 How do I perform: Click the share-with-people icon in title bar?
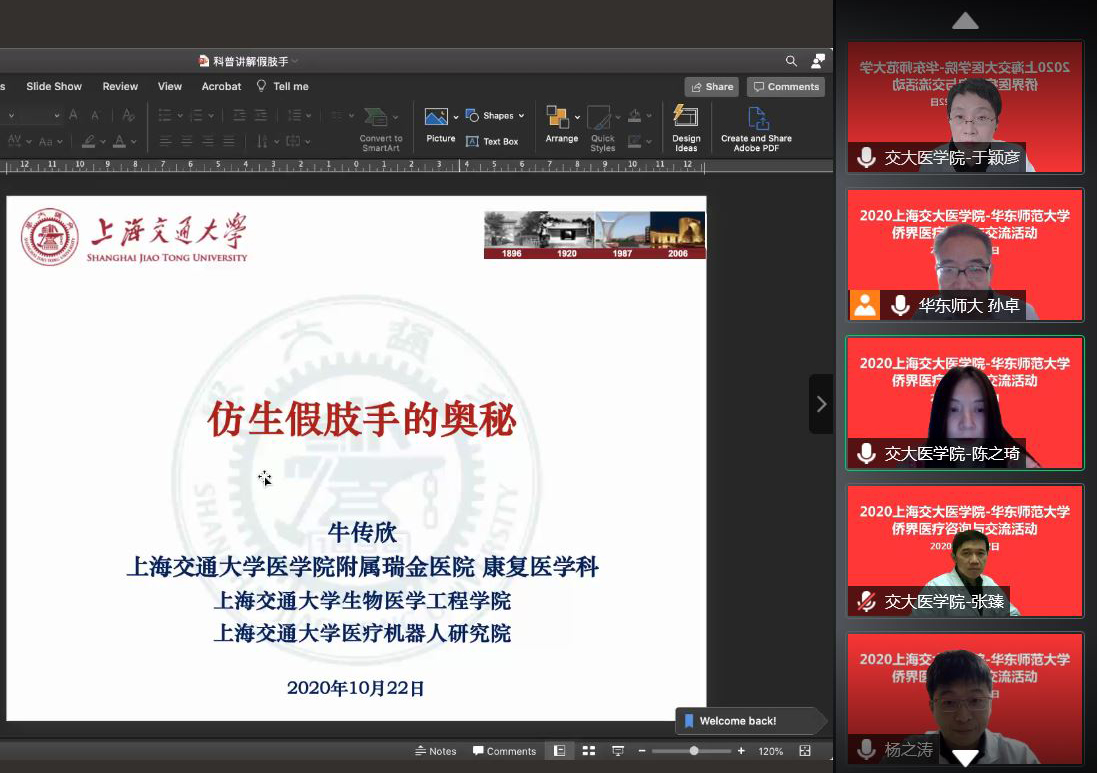817,61
